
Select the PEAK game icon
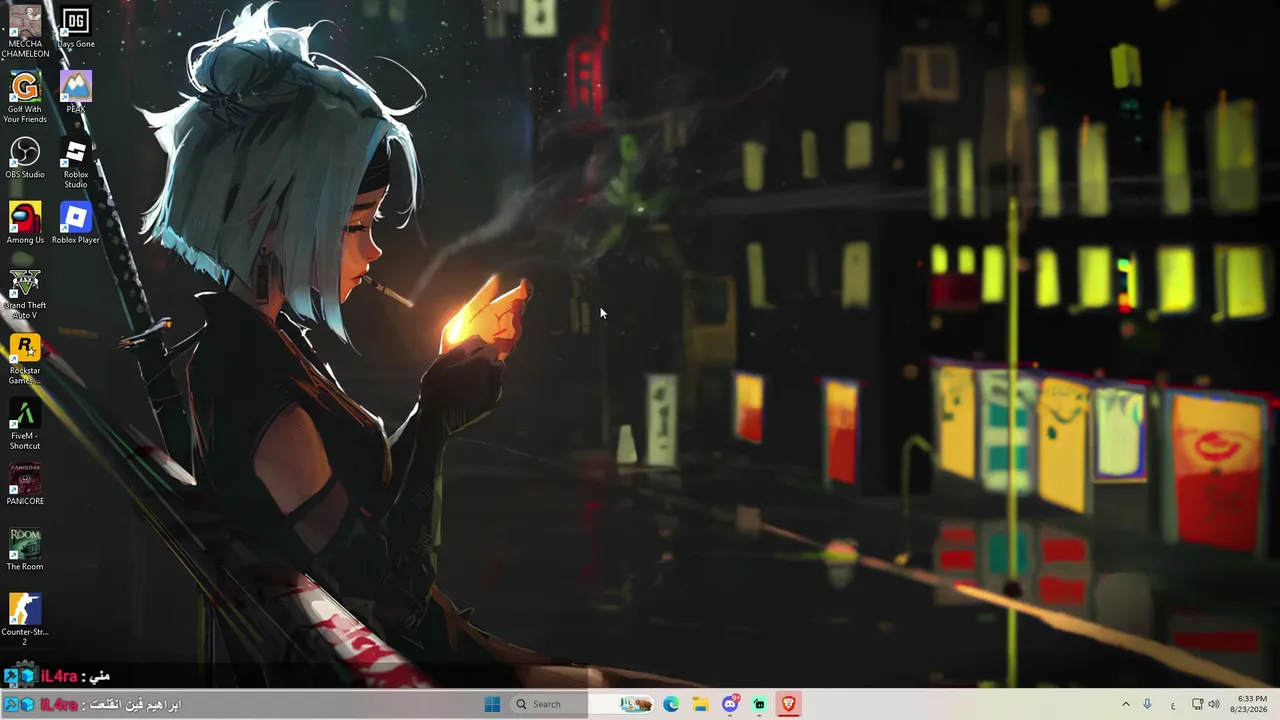tap(76, 92)
